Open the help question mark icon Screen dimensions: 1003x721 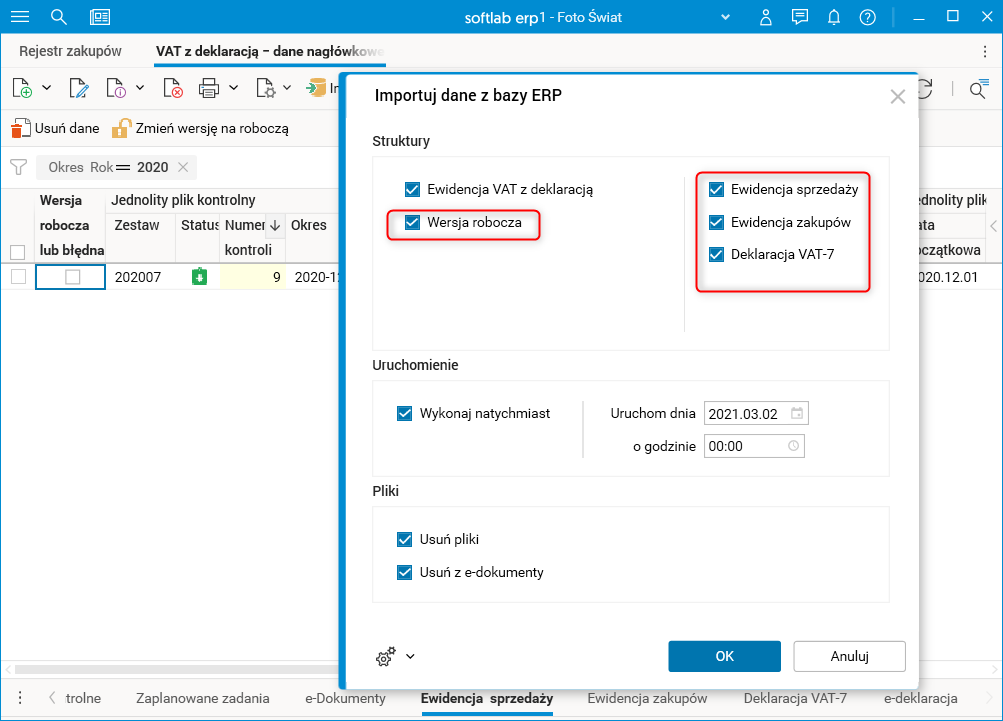tap(867, 17)
